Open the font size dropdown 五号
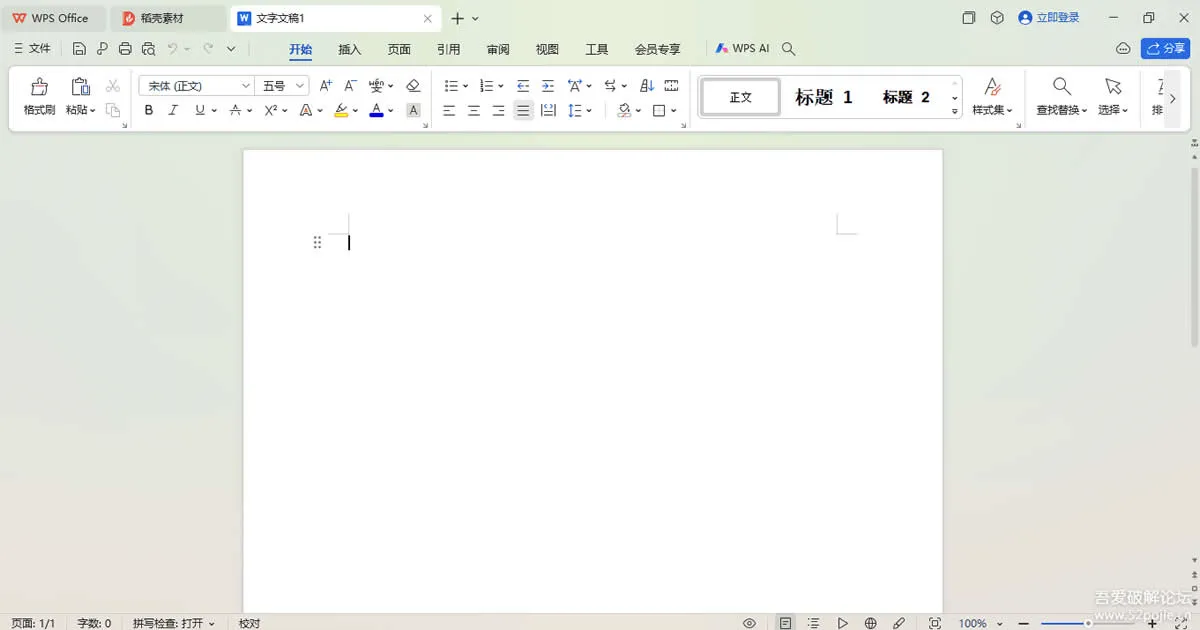Screen dimensions: 1200x630 (x=283, y=86)
